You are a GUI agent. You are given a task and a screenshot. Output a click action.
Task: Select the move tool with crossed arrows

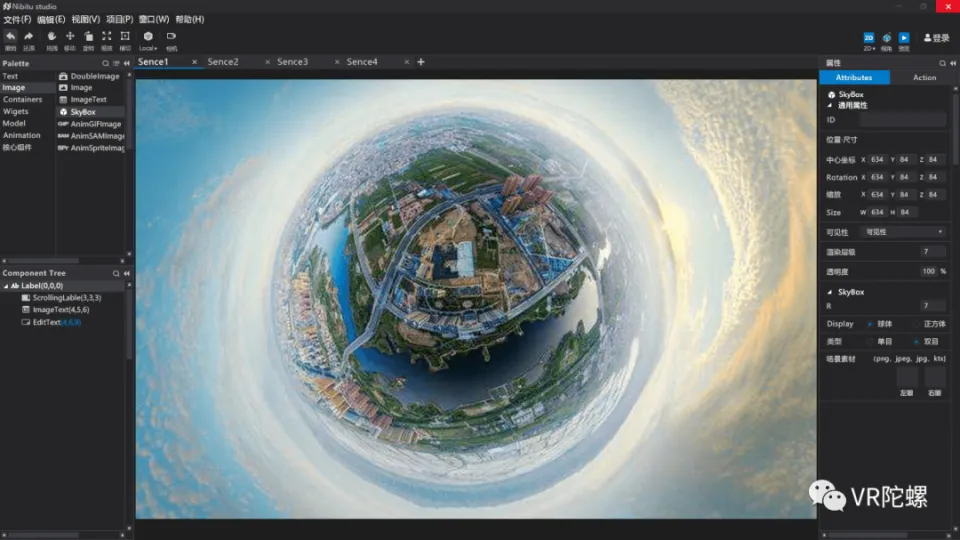70,37
